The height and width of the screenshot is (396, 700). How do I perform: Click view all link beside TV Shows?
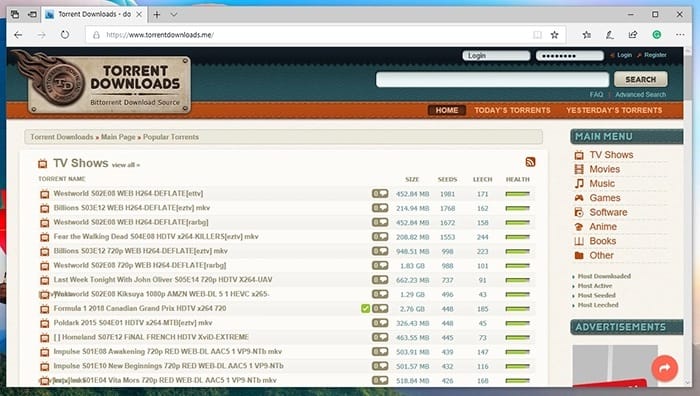pos(125,165)
